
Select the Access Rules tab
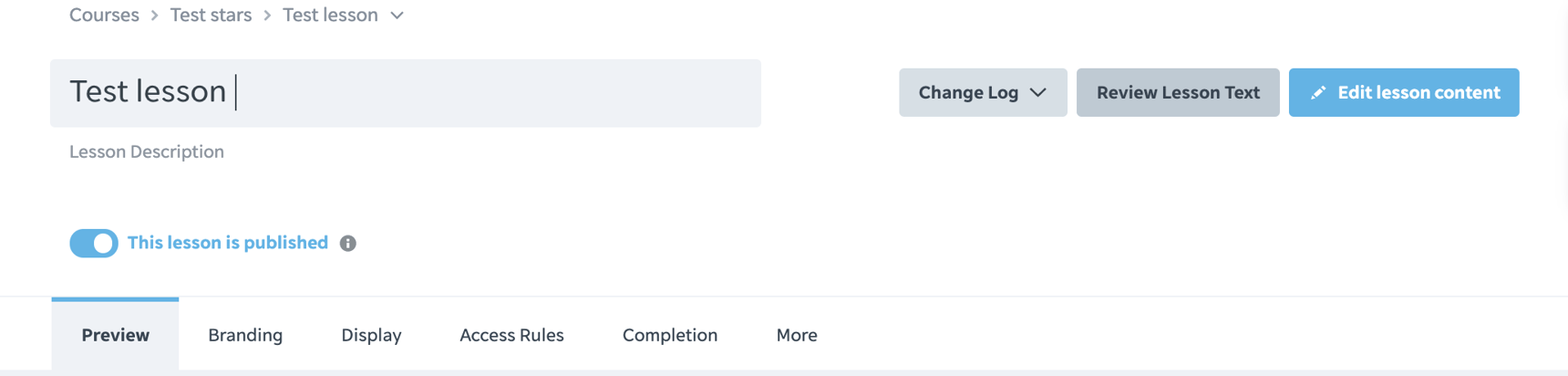[x=511, y=335]
